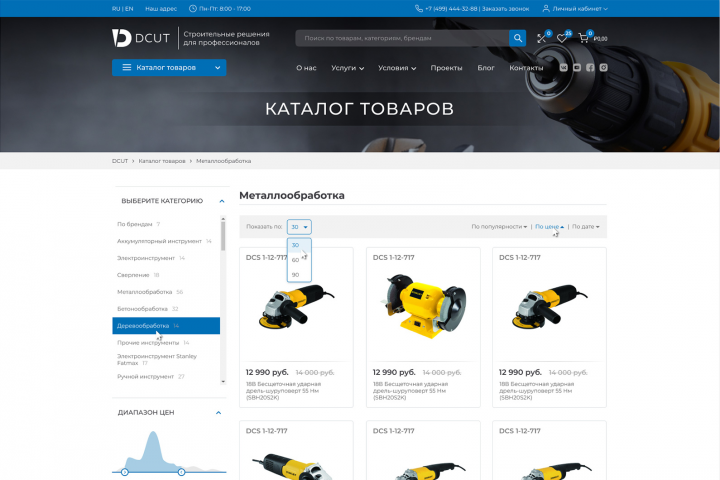Open the first row left angle grinder image
Screen dimensions: 720x480
296,306
